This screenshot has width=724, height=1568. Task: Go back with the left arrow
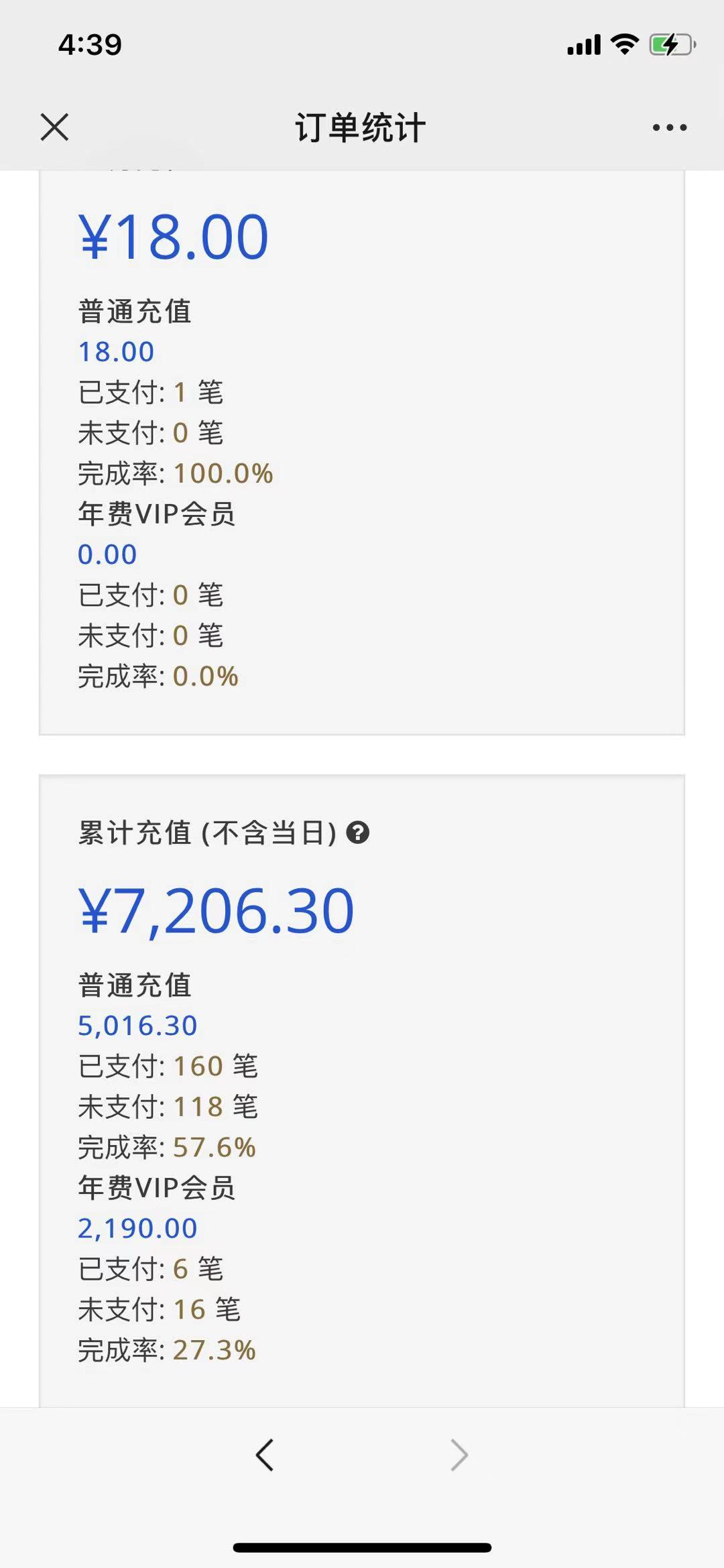[x=265, y=1455]
